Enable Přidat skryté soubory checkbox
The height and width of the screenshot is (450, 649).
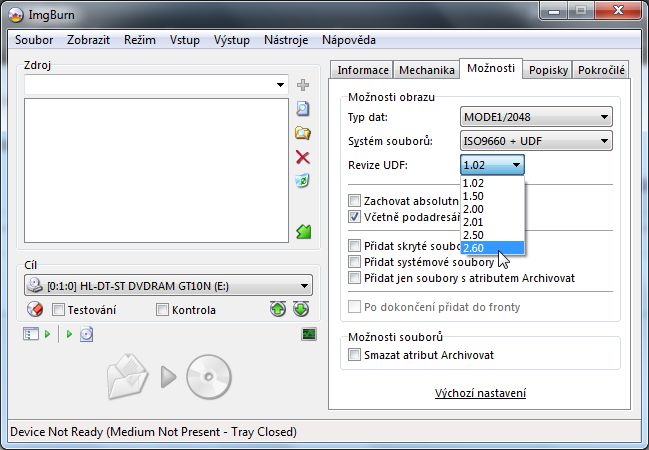pyautogui.click(x=354, y=246)
